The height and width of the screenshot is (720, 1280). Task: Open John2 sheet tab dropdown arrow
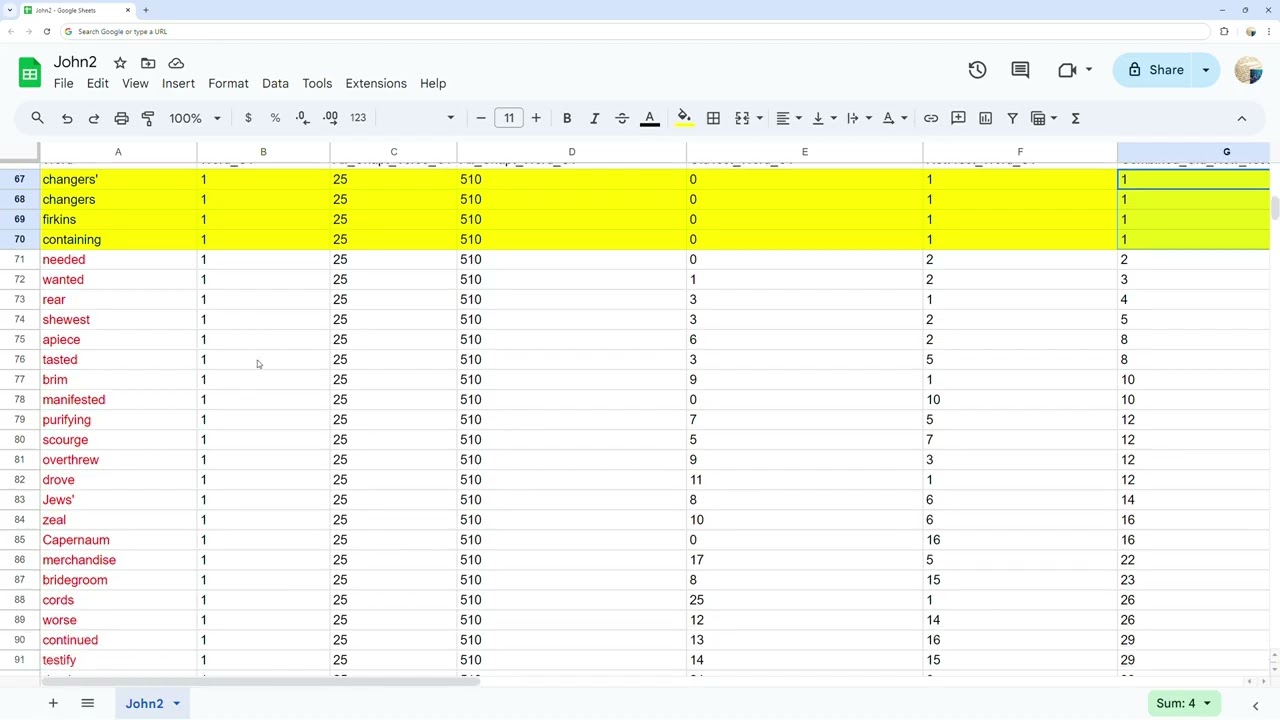click(x=176, y=704)
